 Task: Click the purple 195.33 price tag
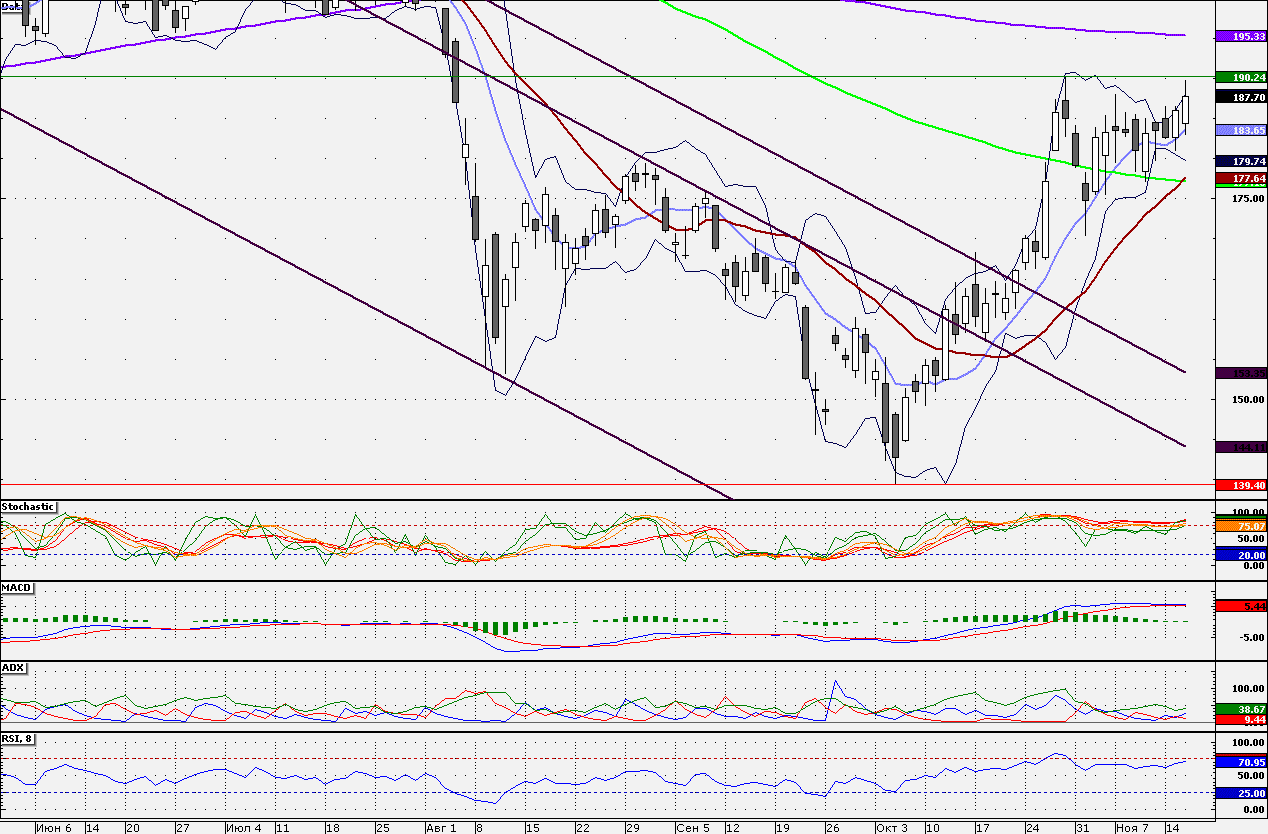pyautogui.click(x=1241, y=36)
